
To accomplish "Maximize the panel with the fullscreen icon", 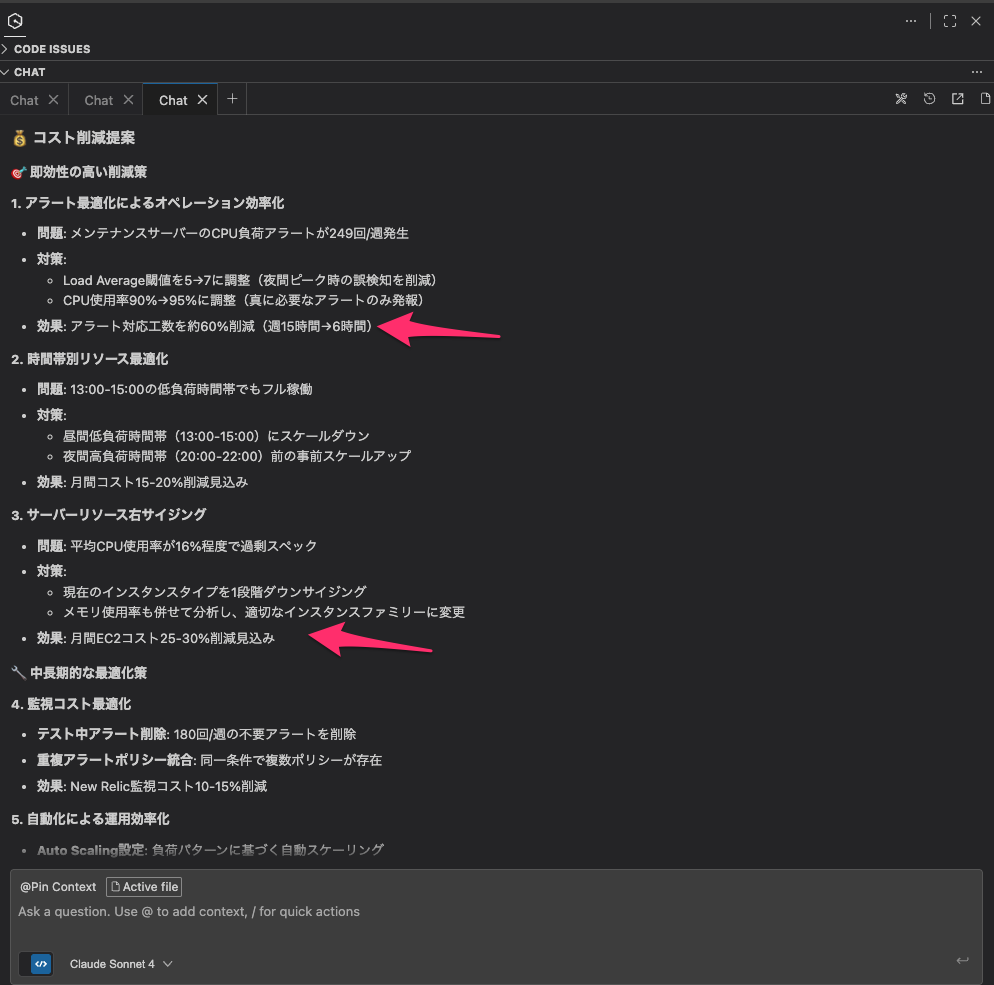I will coord(950,21).
